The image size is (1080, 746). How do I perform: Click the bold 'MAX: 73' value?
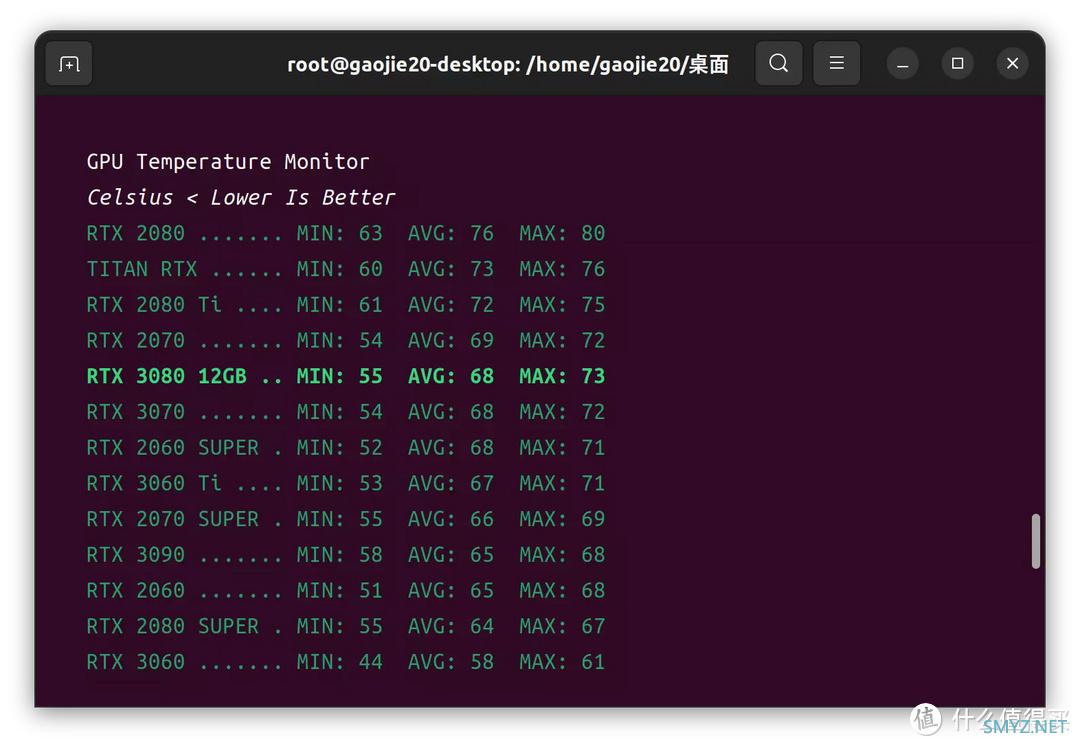click(x=562, y=376)
